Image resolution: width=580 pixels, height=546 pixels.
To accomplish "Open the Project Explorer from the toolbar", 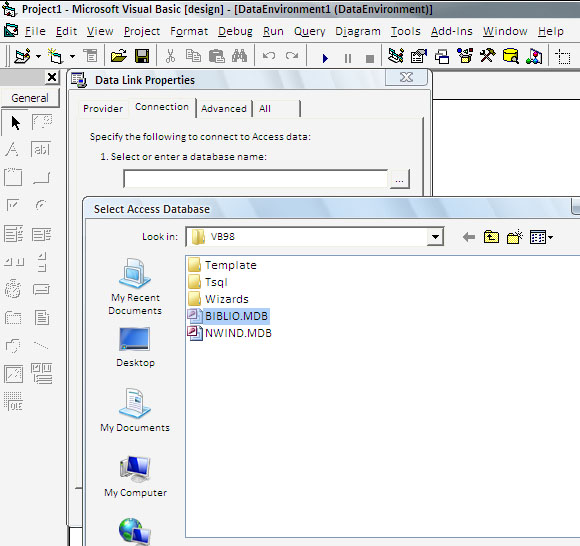I will click(396, 57).
